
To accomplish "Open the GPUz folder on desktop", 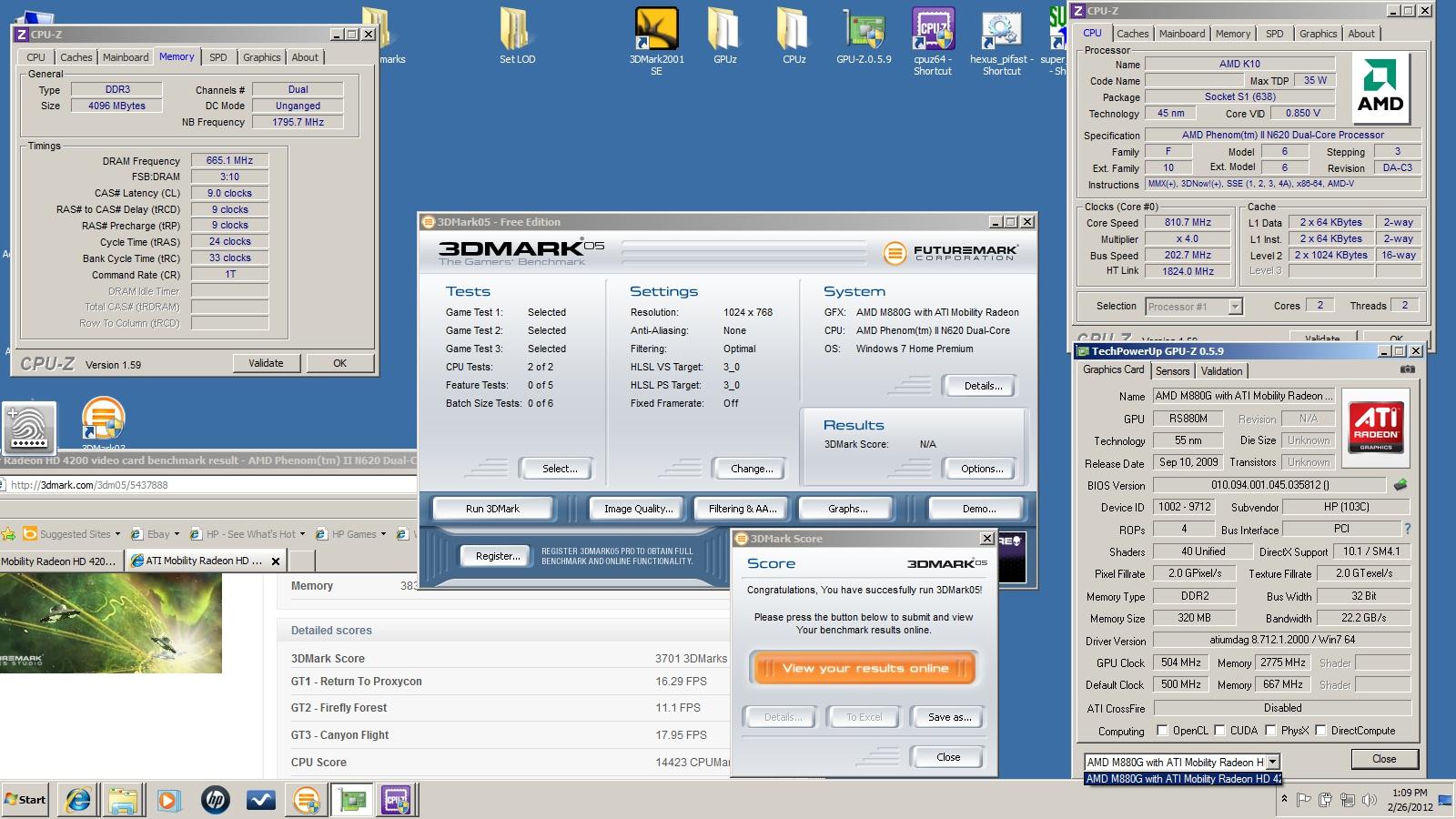I will pyautogui.click(x=724, y=36).
